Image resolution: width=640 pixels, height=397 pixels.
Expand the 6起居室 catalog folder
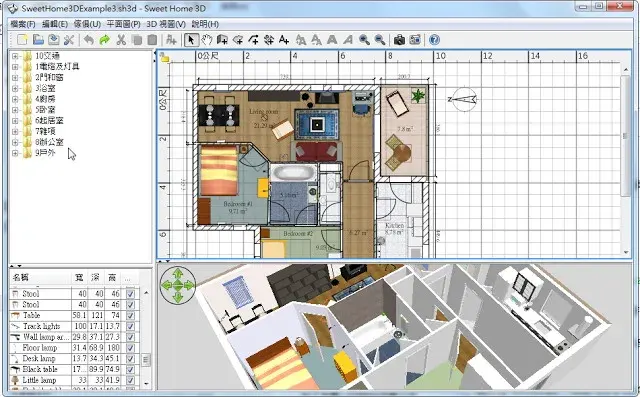point(15,121)
